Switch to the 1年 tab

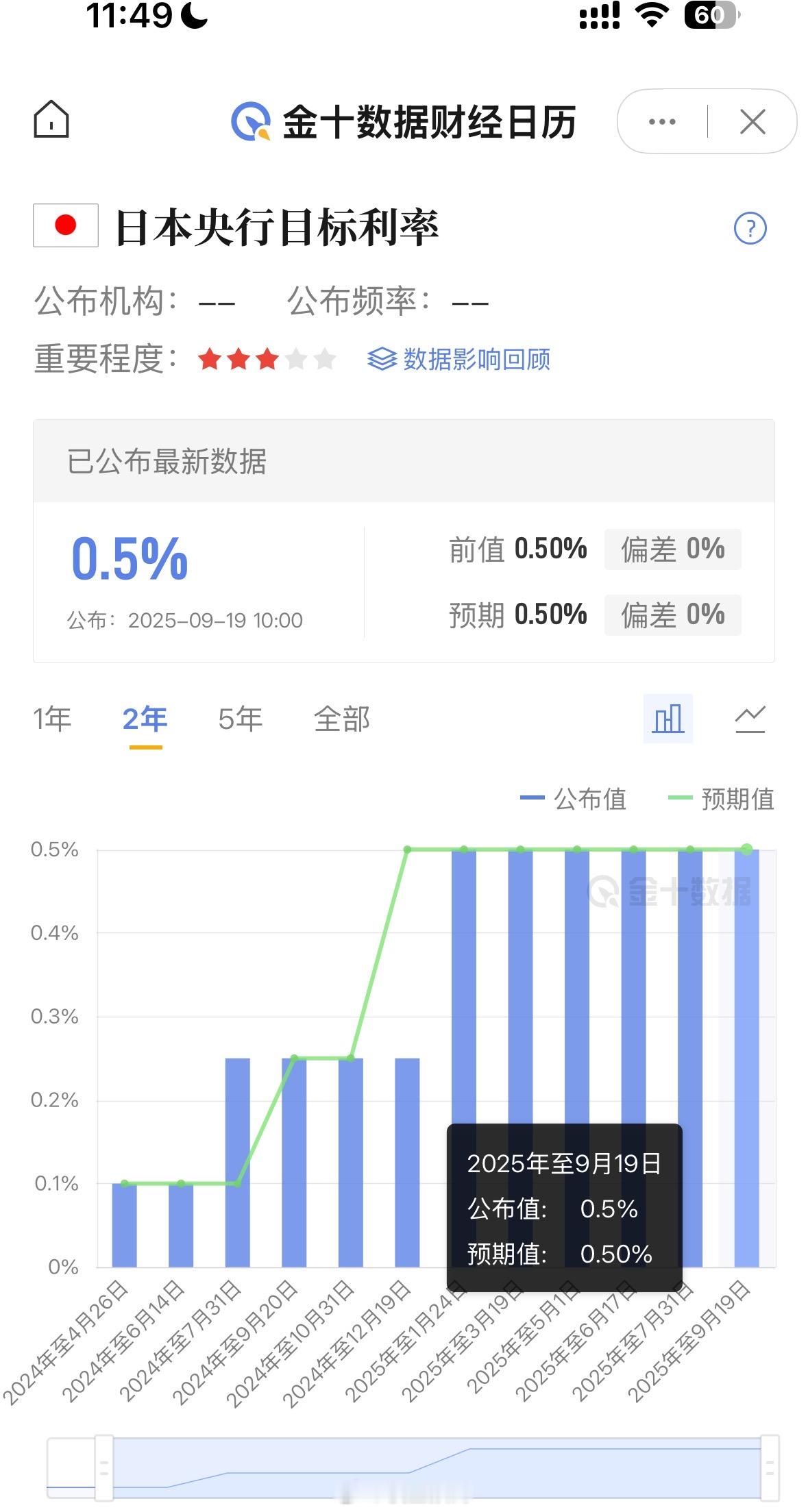pyautogui.click(x=52, y=719)
